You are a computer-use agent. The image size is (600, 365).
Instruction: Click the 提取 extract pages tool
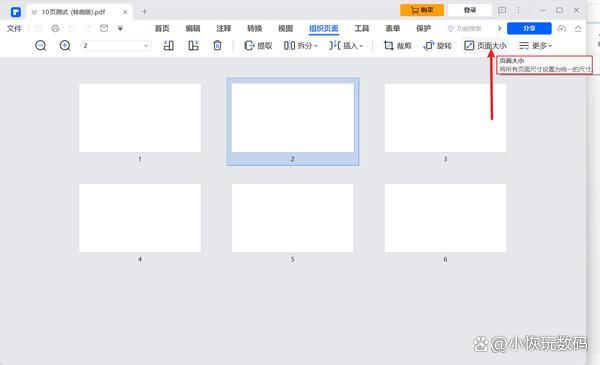(258, 46)
